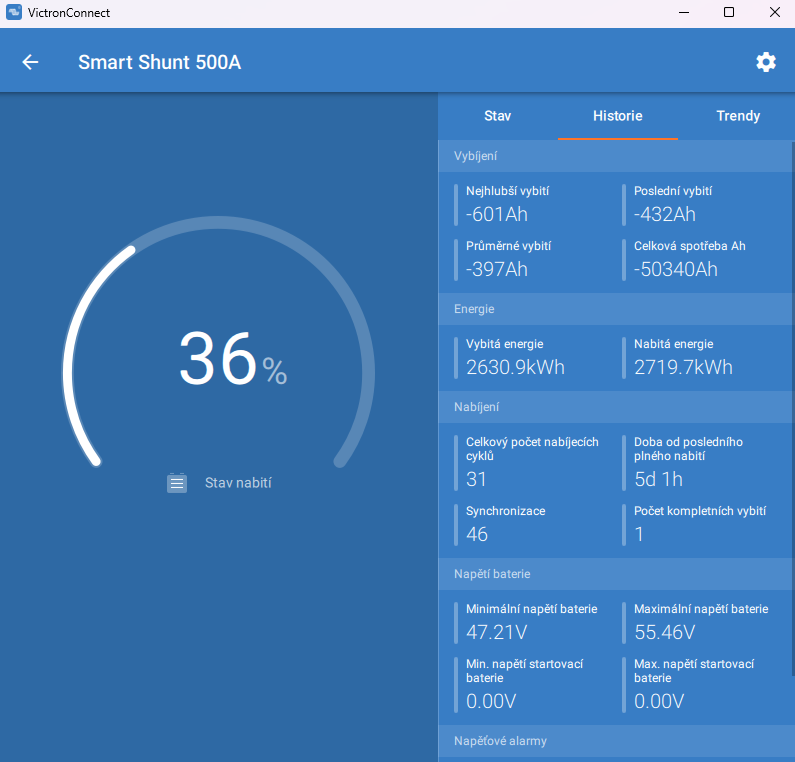This screenshot has width=795, height=762.
Task: Select the Nejhlubší vybití value -601Ah
Action: (496, 214)
